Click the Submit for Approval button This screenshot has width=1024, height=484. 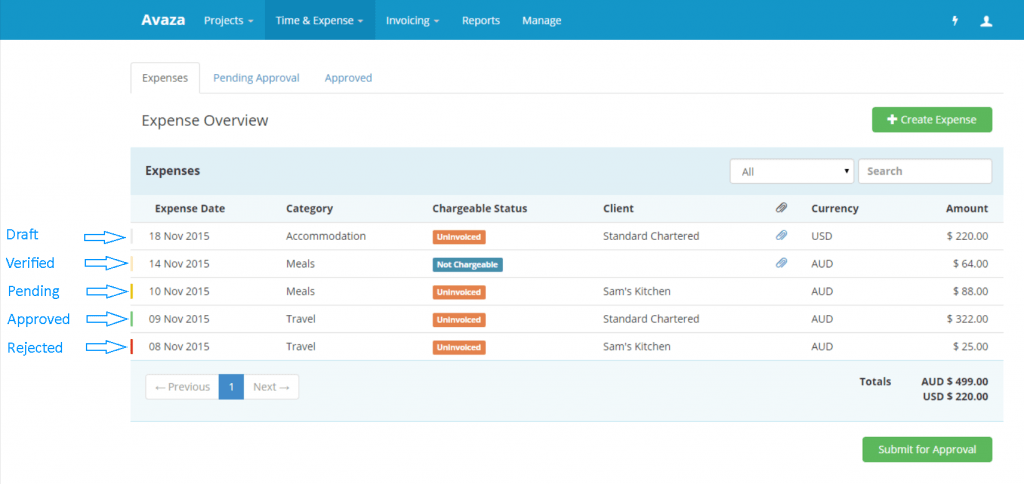(927, 449)
